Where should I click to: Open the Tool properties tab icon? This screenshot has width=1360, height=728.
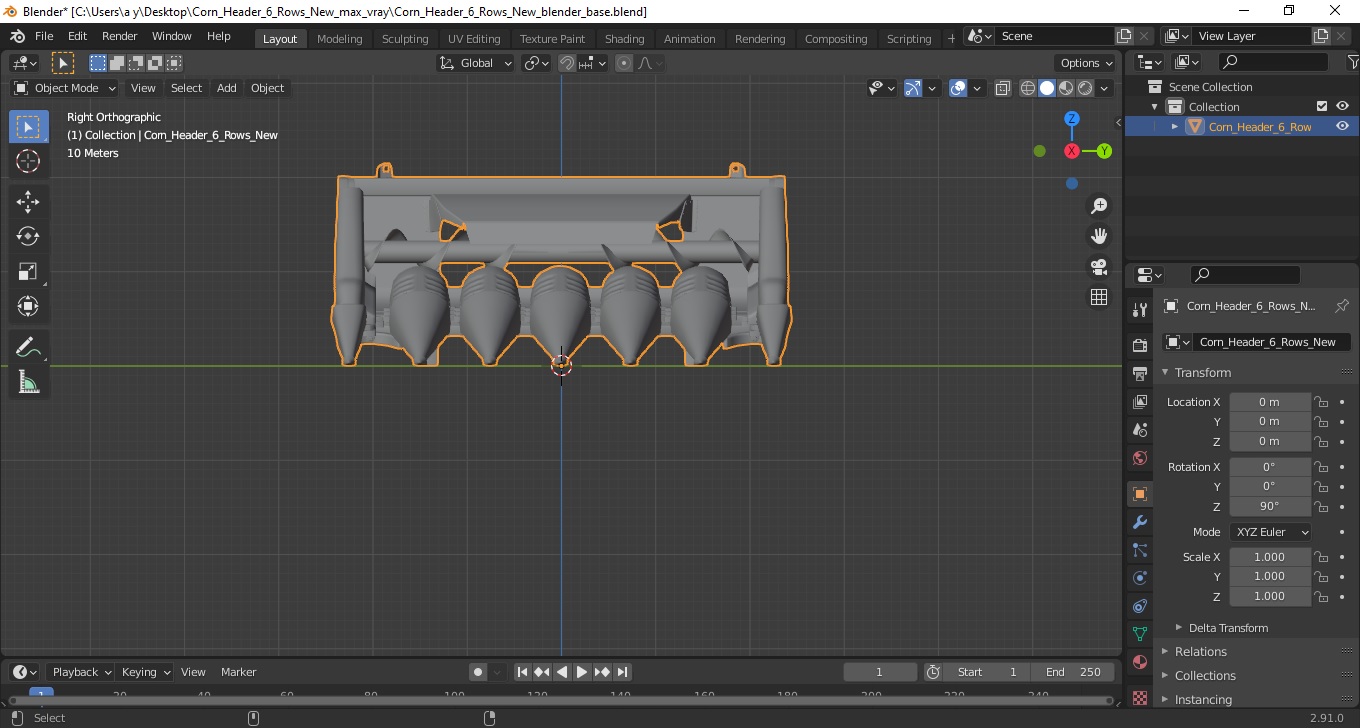[1139, 310]
